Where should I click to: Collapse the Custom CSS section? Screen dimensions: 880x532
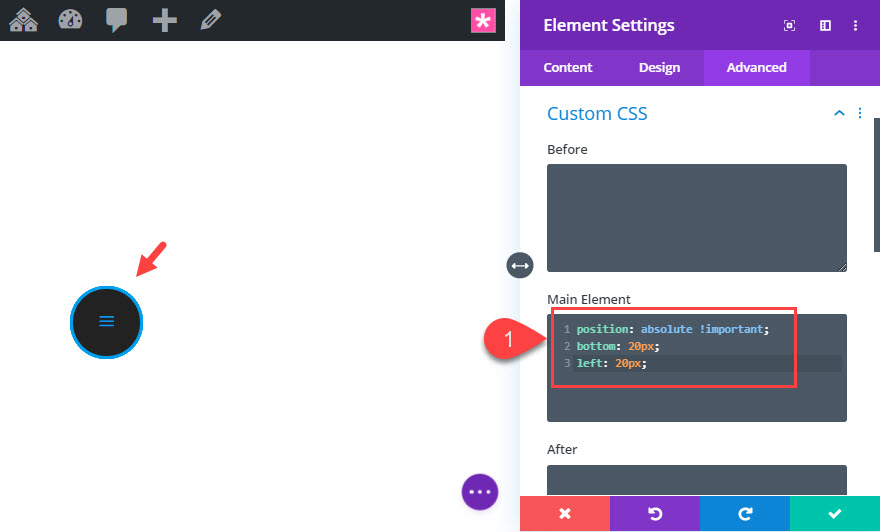tap(839, 113)
